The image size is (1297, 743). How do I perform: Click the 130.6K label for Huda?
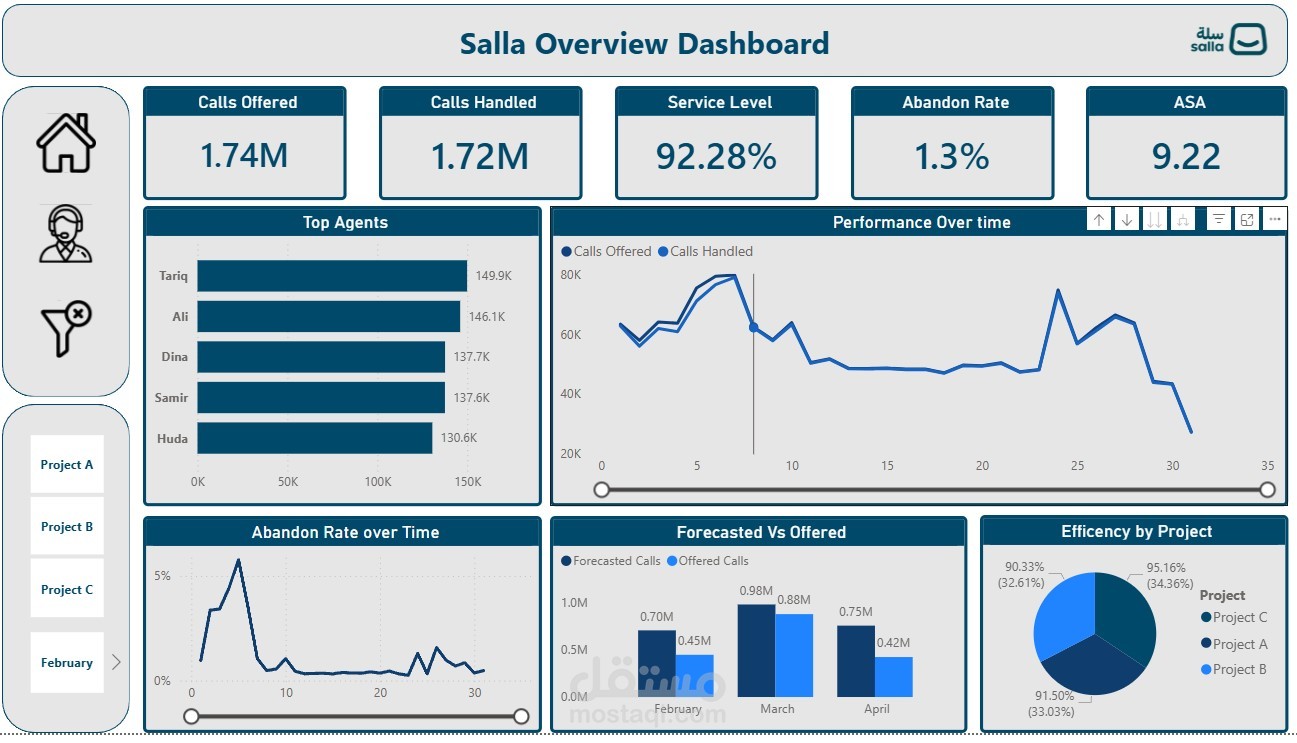pyautogui.click(x=459, y=438)
